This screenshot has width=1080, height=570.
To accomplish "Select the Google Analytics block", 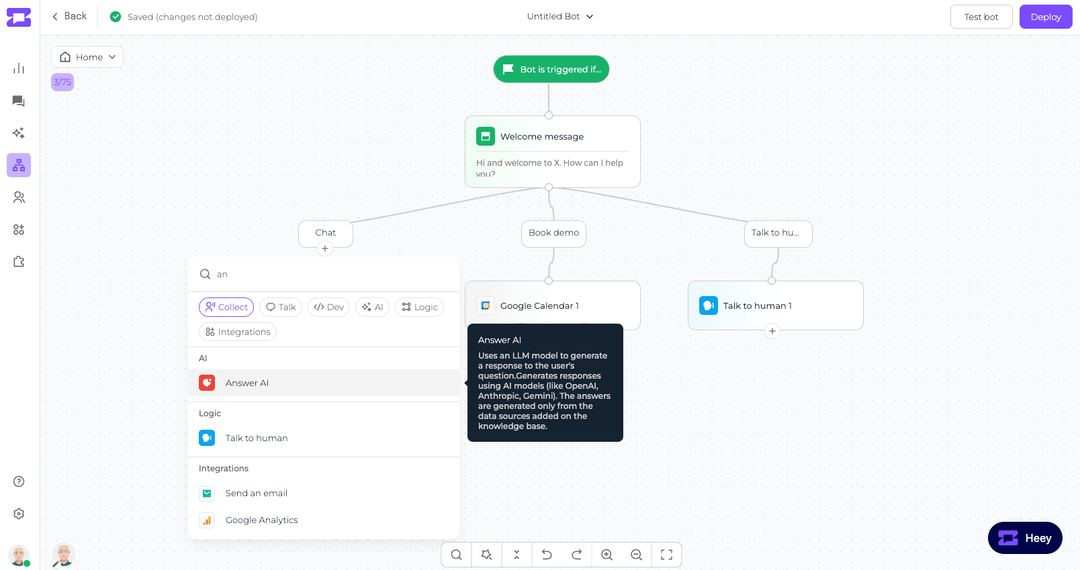I will click(x=324, y=520).
